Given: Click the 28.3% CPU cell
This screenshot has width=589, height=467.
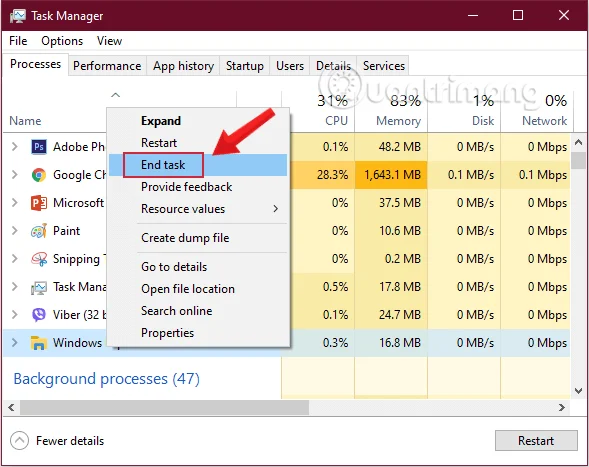Looking at the screenshot, I should [x=318, y=175].
